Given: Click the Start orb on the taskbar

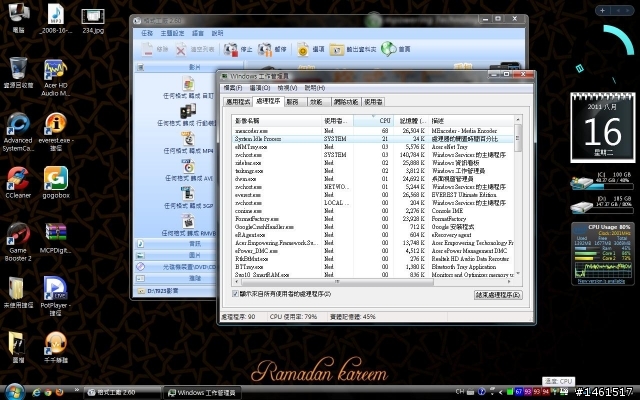Looking at the screenshot, I should coord(15,392).
